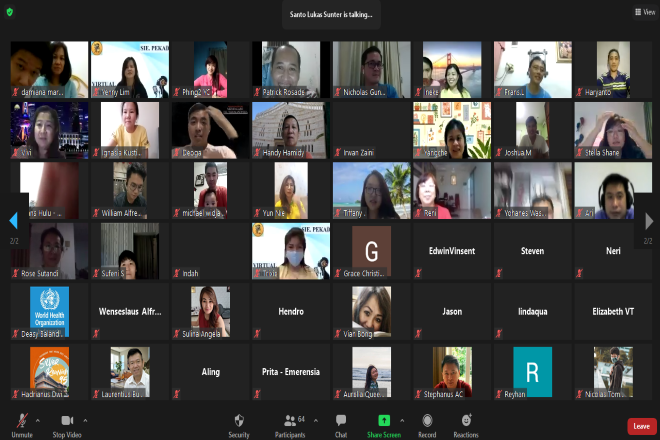Open the Security options
This screenshot has width=660, height=440.
pos(239,424)
